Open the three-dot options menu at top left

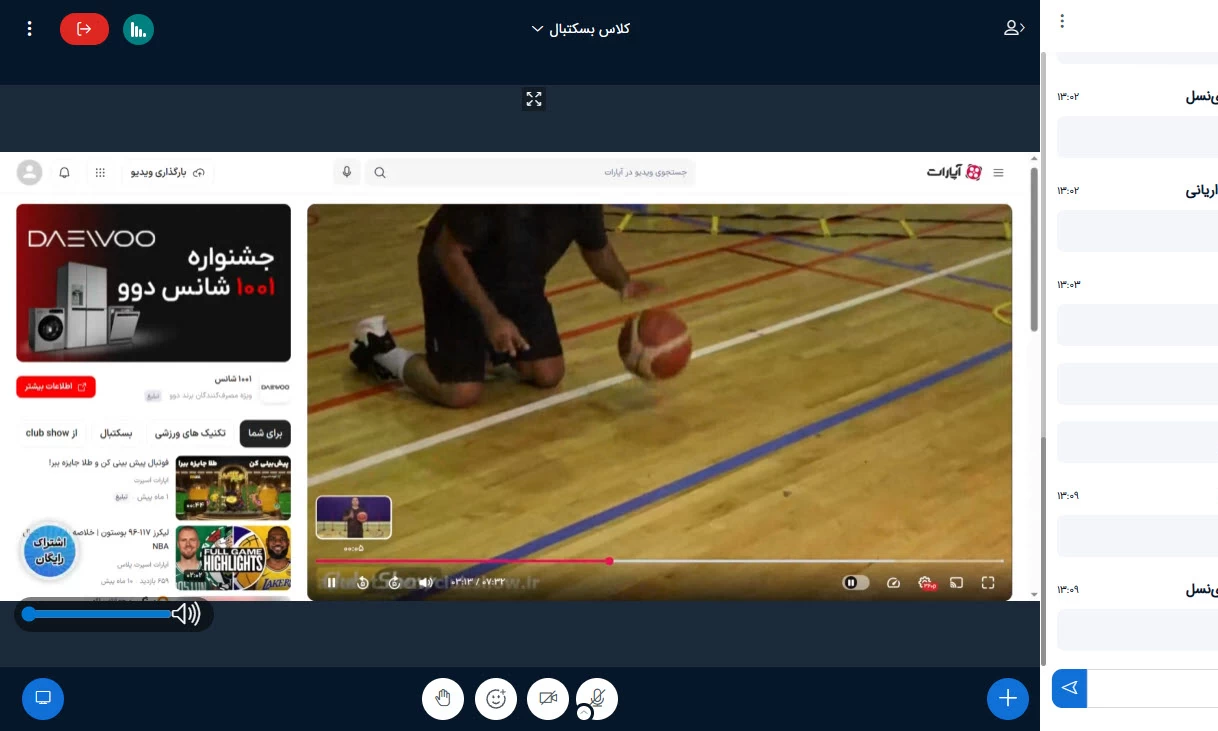30,29
